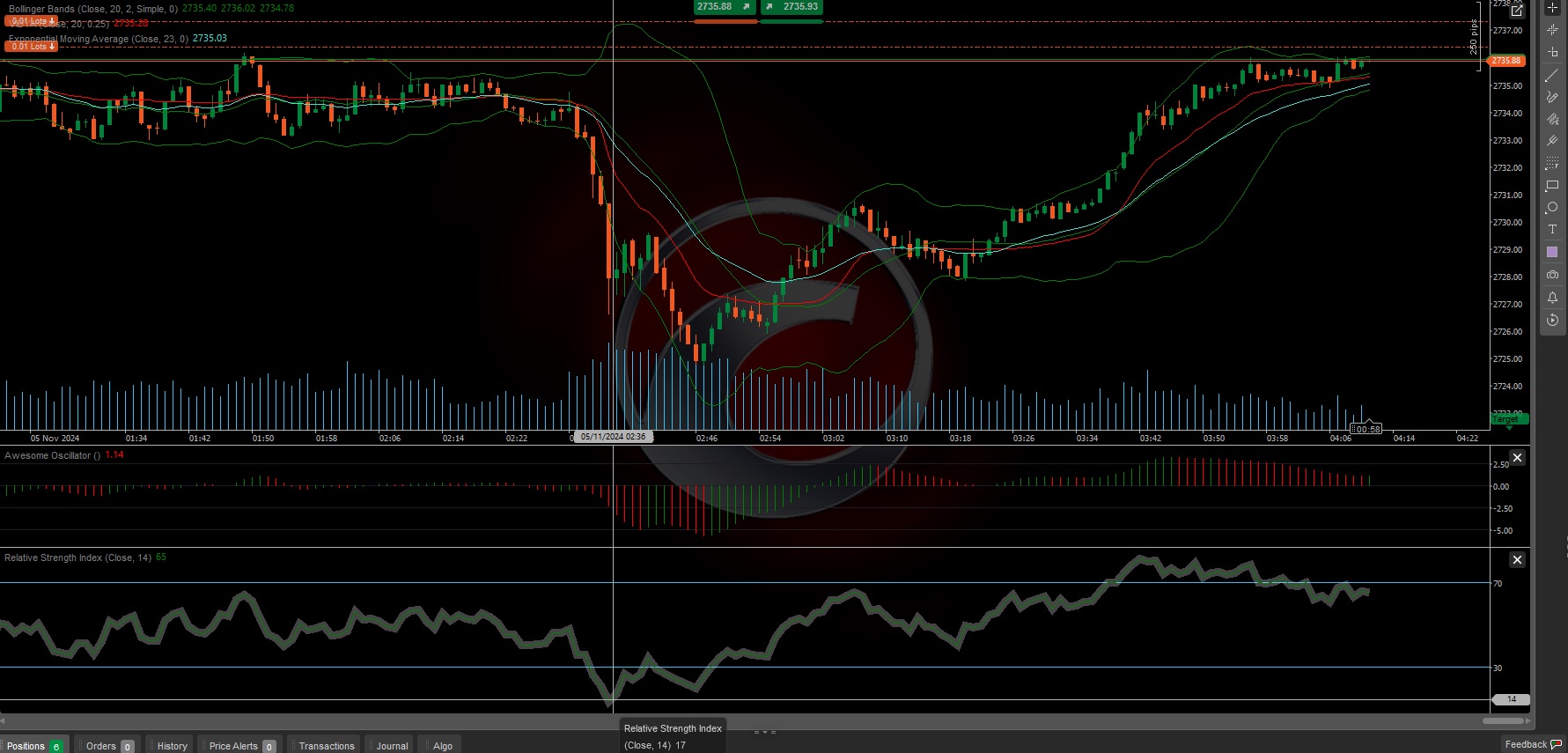This screenshot has height=753, width=1568.
Task: Click the scrollbar left arrow
Action: (4, 720)
